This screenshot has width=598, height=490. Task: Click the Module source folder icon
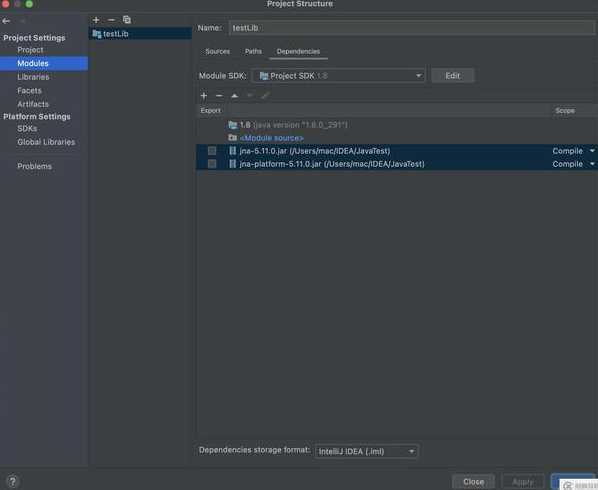coord(233,138)
